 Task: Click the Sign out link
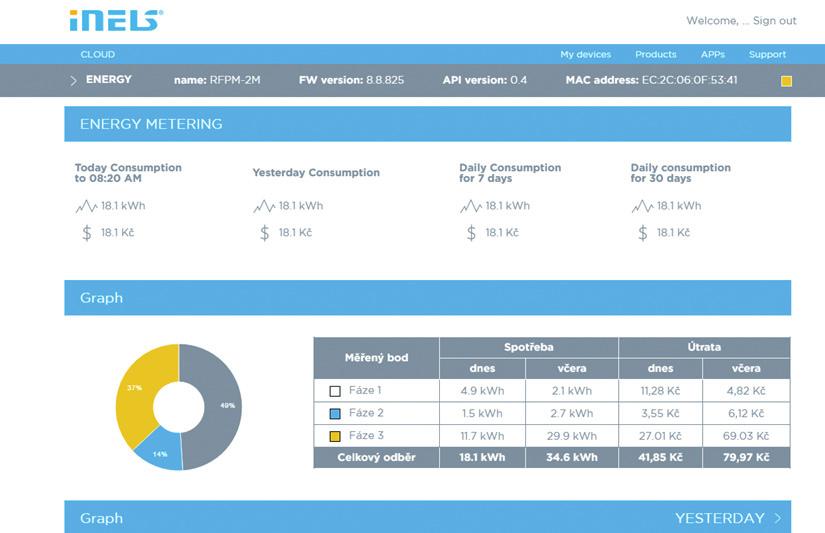coord(774,21)
